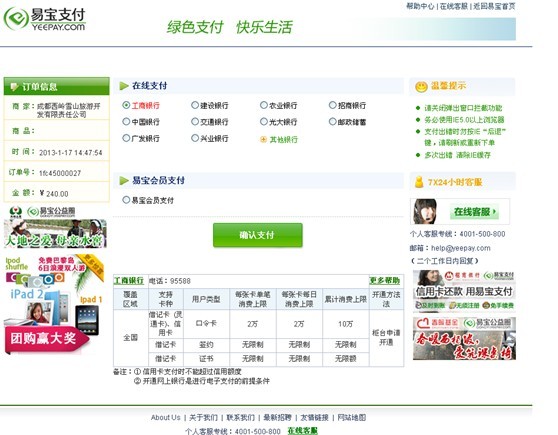Click the YeePay logo icon

(16, 19)
